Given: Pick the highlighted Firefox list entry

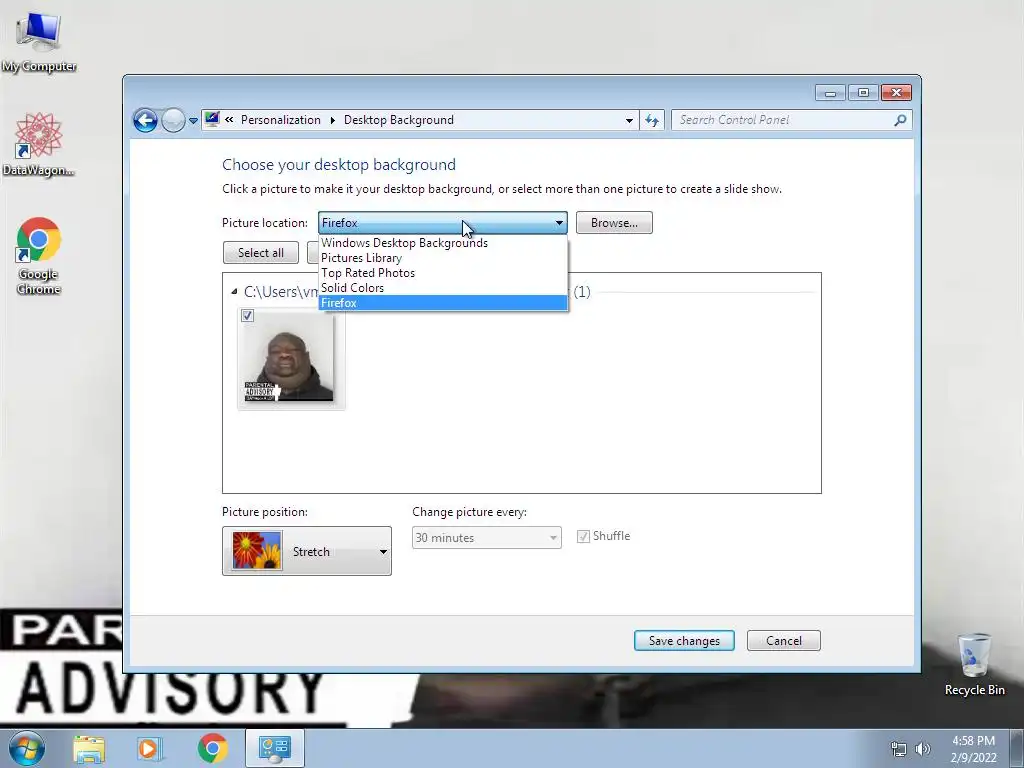Looking at the screenshot, I should pos(443,303).
